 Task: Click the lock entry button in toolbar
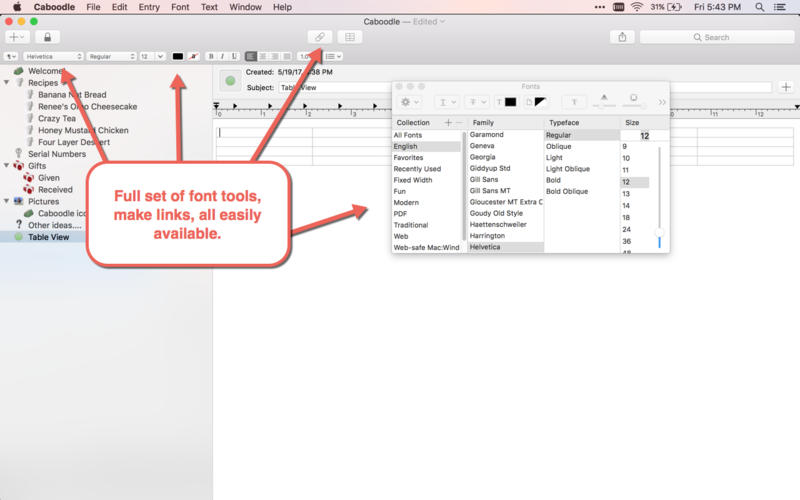coord(47,37)
